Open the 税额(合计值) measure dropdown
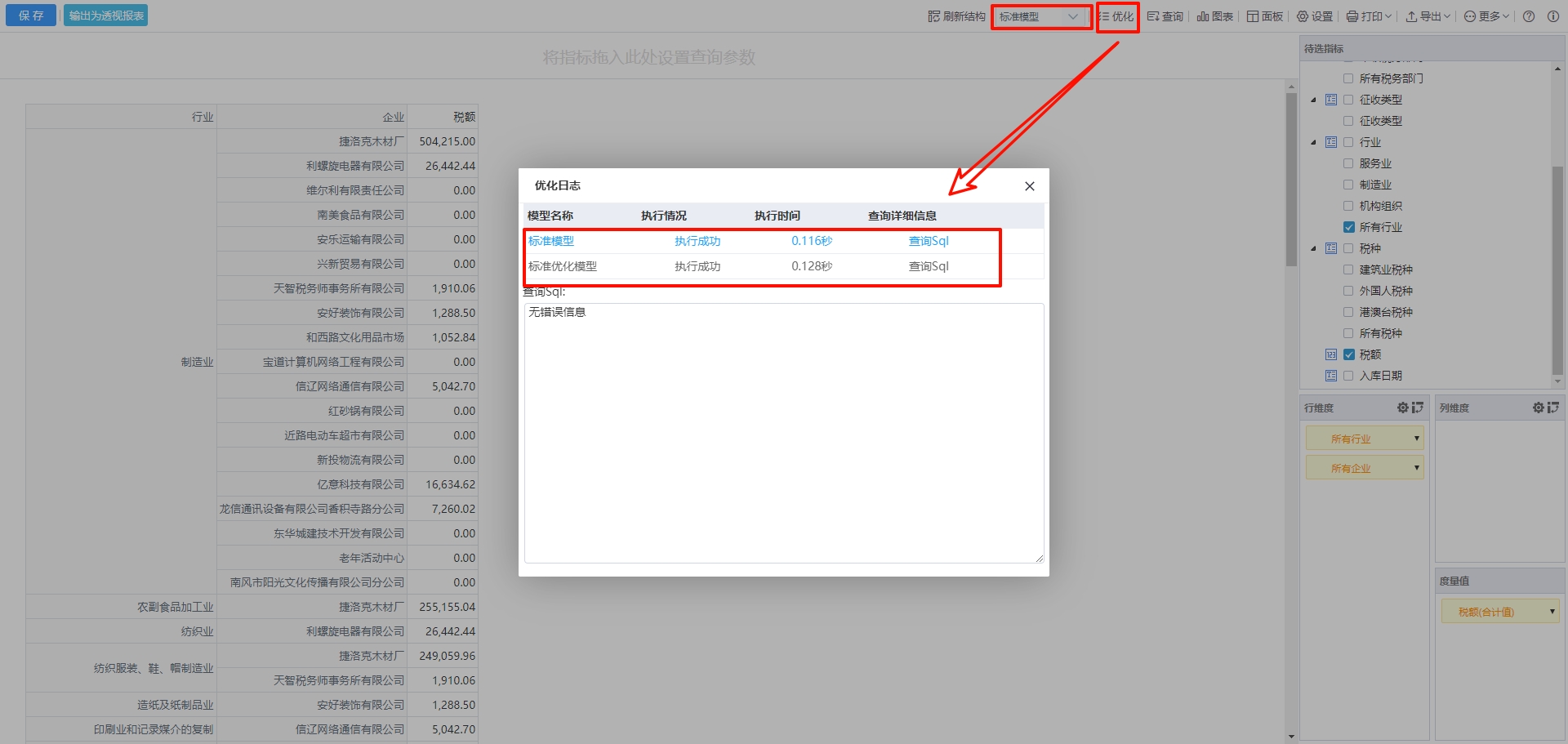1568x744 pixels. [x=1552, y=612]
